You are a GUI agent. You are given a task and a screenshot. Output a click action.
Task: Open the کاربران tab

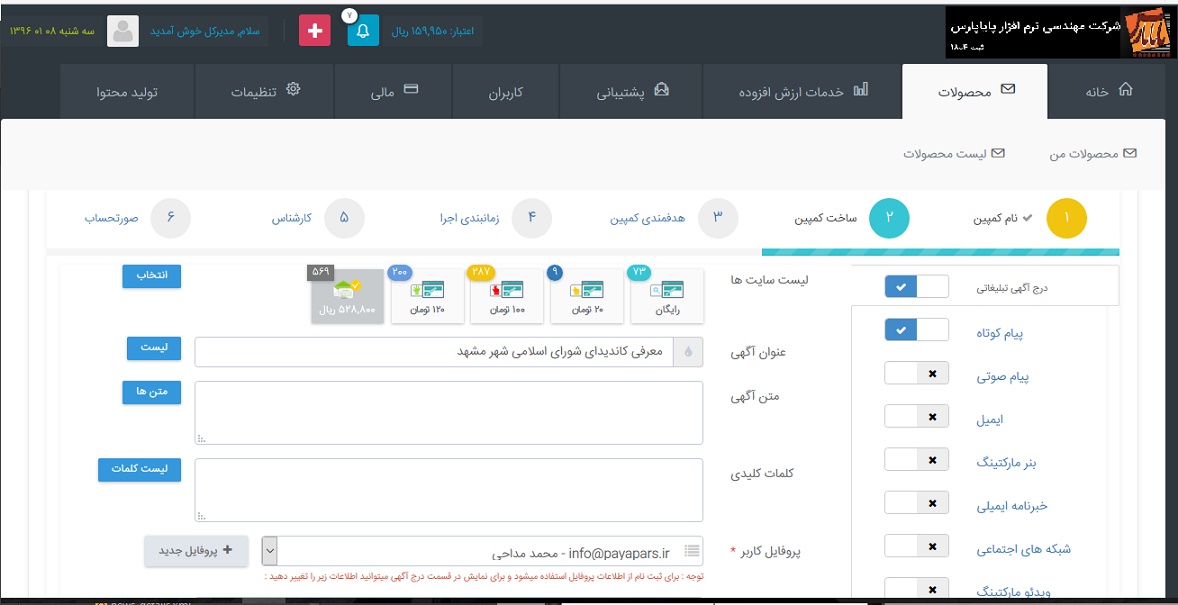tap(506, 91)
